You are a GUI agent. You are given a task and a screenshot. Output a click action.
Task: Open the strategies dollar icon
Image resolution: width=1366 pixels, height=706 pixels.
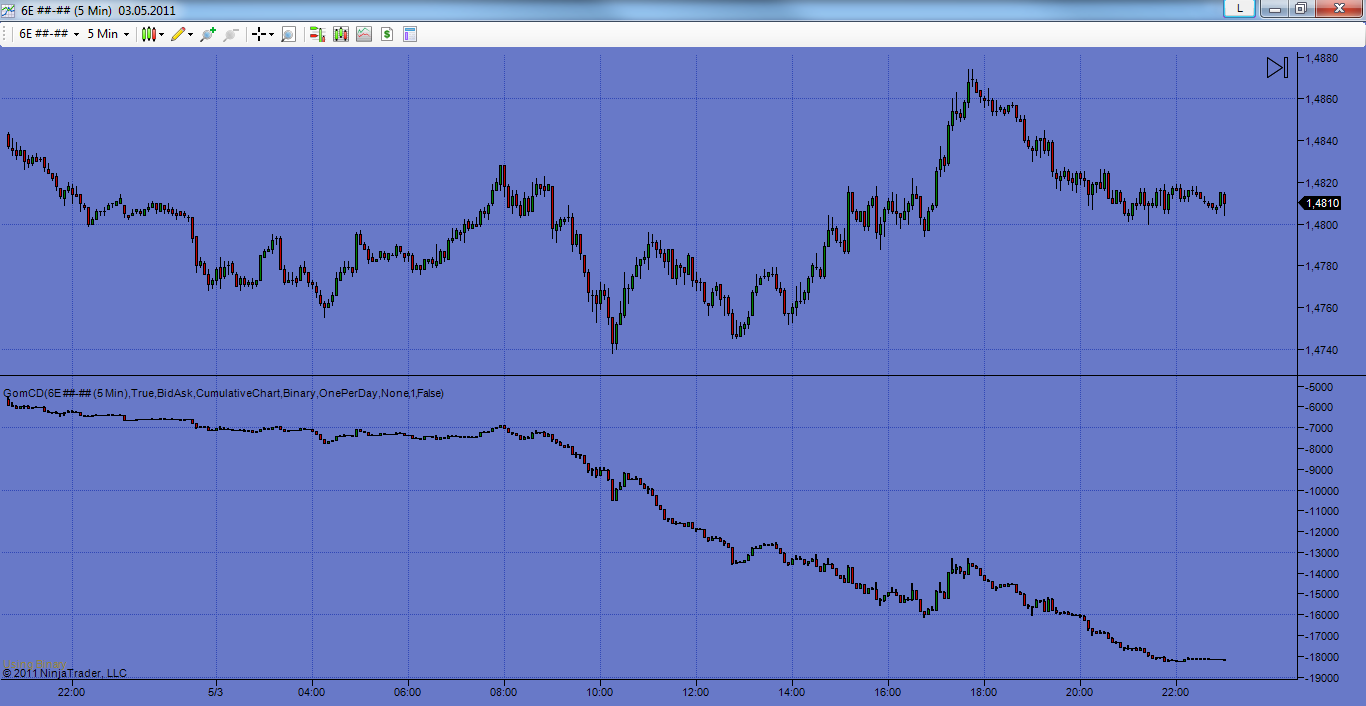[x=386, y=34]
